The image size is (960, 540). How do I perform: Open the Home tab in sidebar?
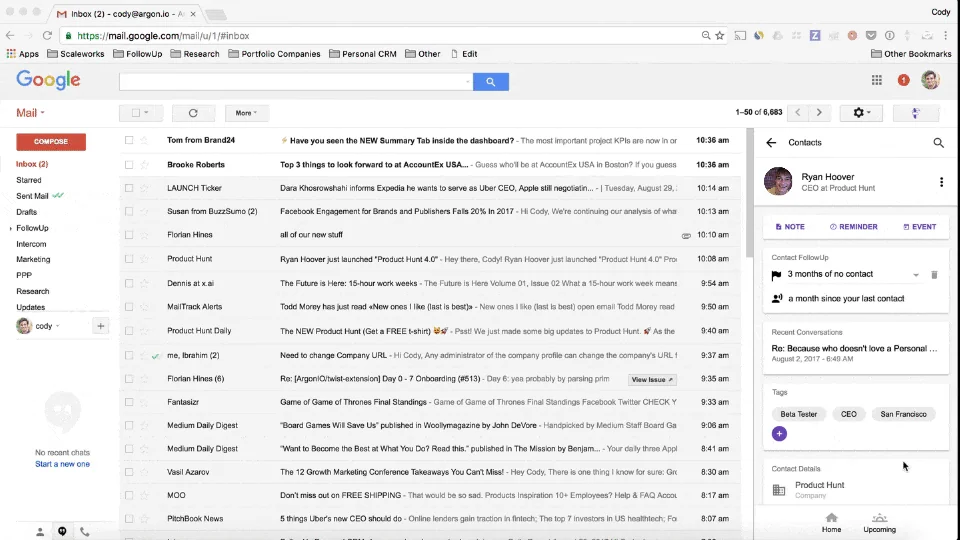pyautogui.click(x=831, y=523)
